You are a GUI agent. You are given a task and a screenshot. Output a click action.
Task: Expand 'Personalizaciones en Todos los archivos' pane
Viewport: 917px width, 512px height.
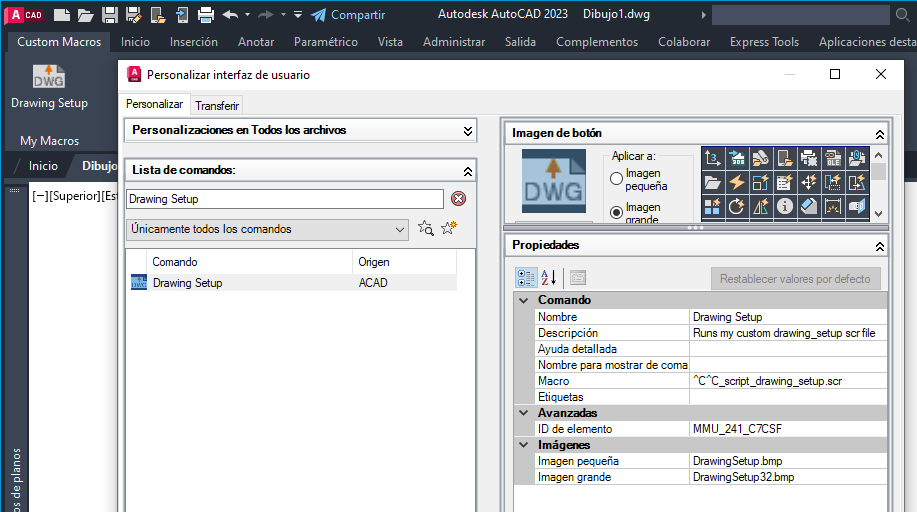(468, 130)
